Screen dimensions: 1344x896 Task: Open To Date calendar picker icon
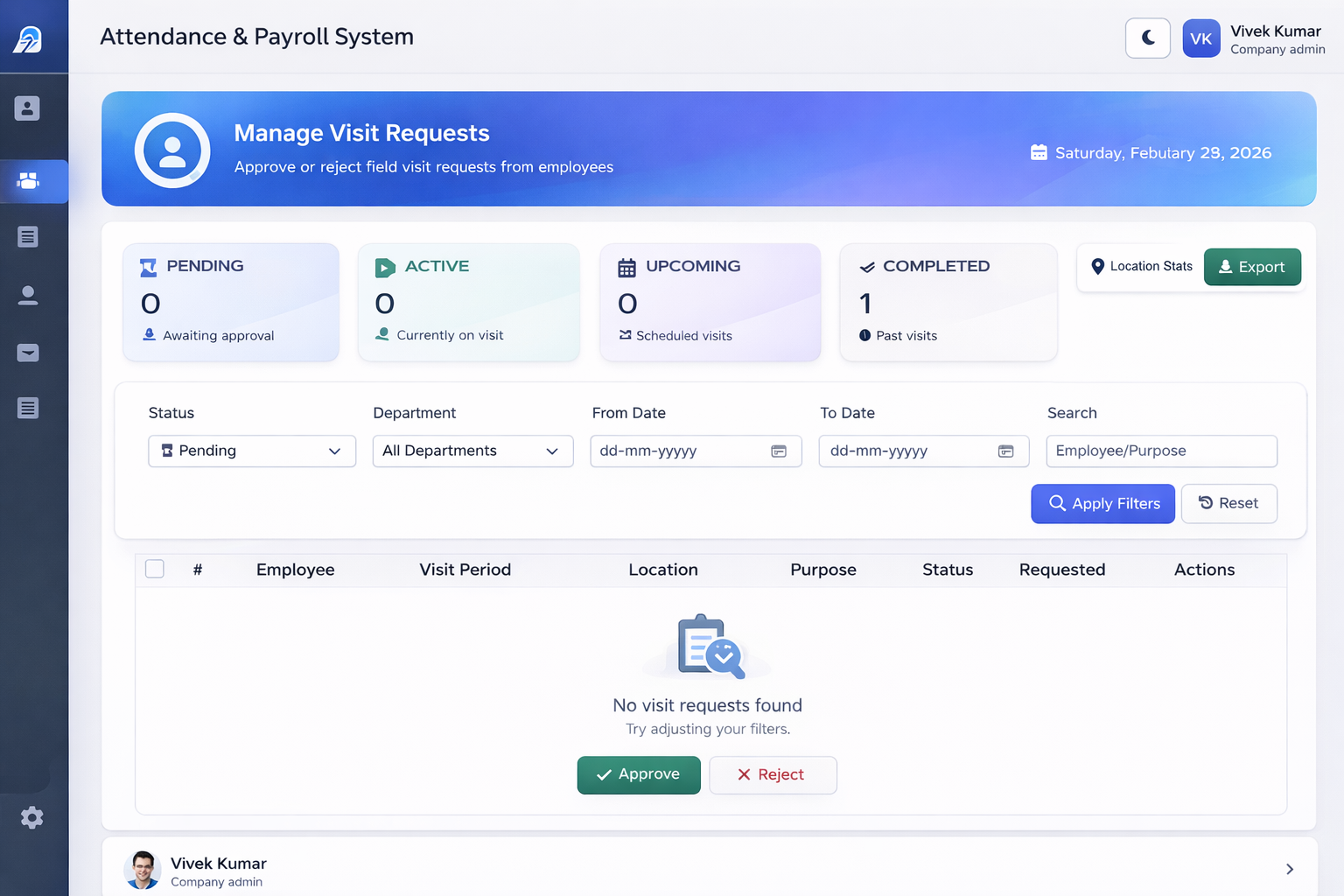tap(1006, 451)
